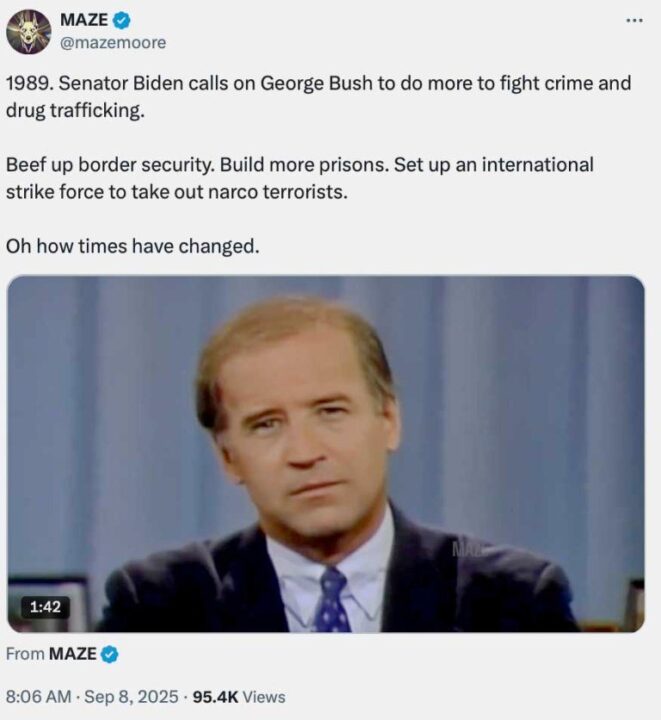661x720 pixels.
Task: Click the word "Views" in the post footer
Action: (x=265, y=697)
